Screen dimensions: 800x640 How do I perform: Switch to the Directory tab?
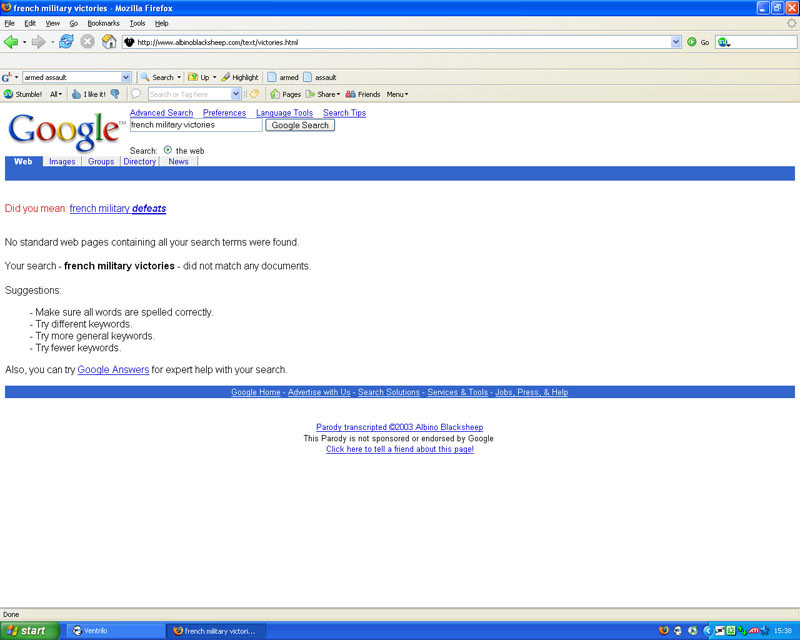(x=139, y=161)
